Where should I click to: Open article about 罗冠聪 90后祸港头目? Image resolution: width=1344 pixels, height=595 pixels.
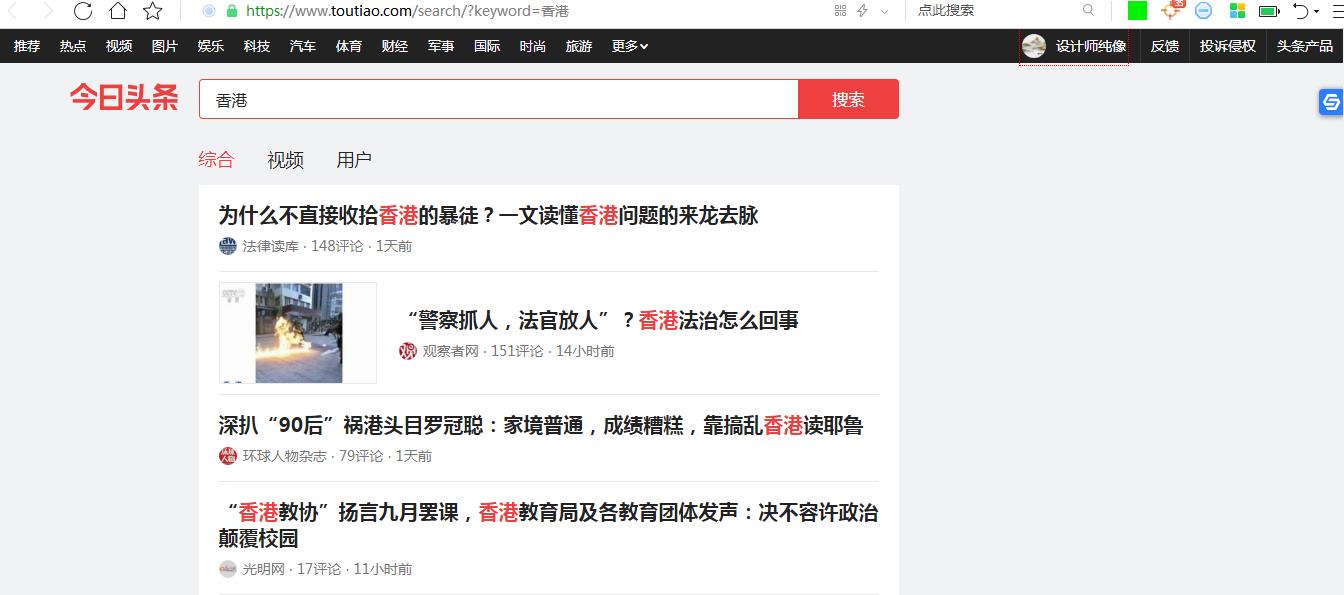click(x=540, y=425)
